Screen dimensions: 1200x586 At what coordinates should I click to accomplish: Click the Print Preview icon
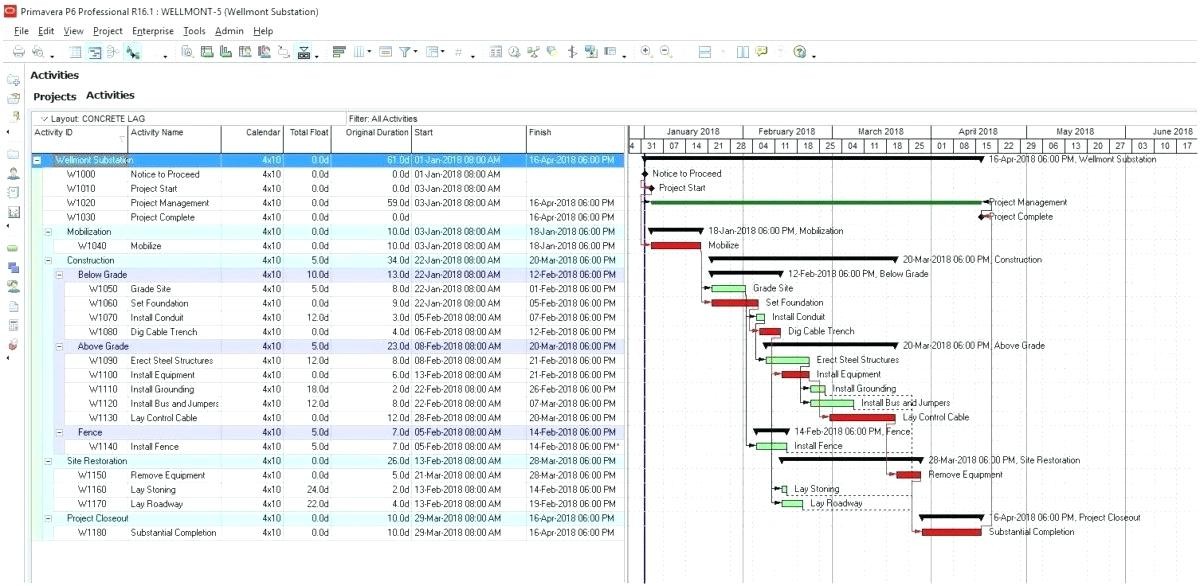[x=38, y=52]
